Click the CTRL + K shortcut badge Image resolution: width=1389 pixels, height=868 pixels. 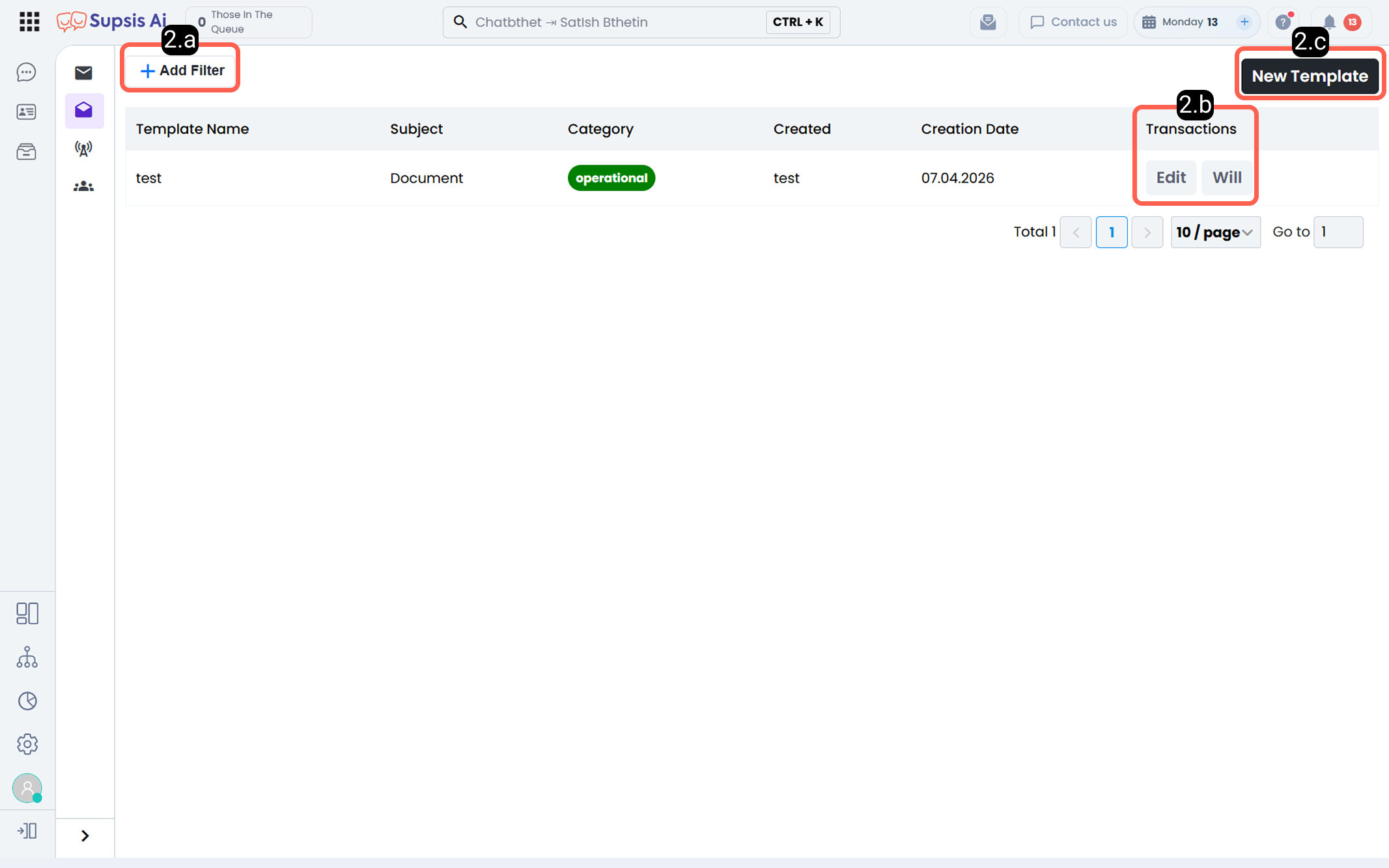798,22
